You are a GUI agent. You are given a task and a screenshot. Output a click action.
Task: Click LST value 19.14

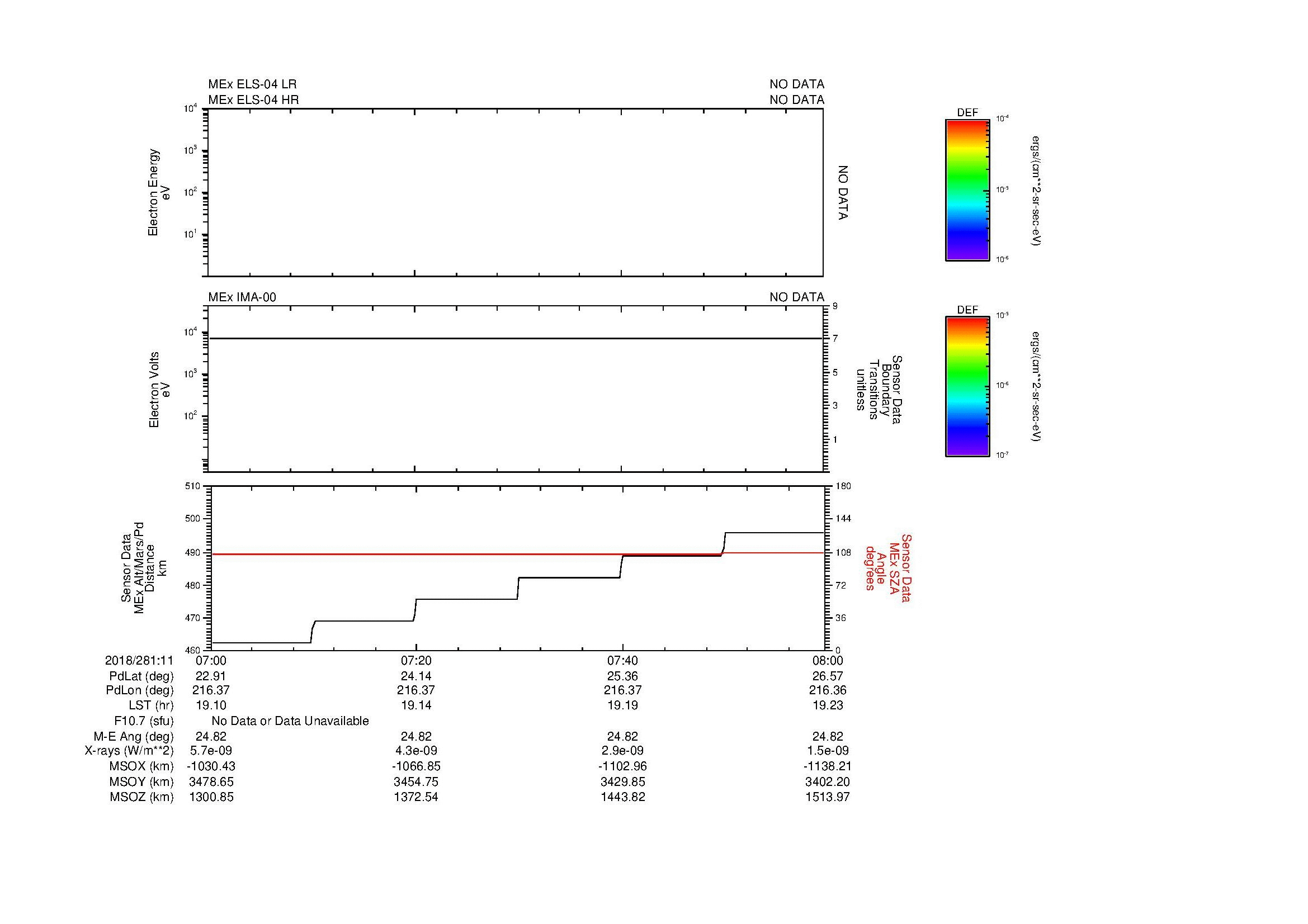click(x=417, y=705)
